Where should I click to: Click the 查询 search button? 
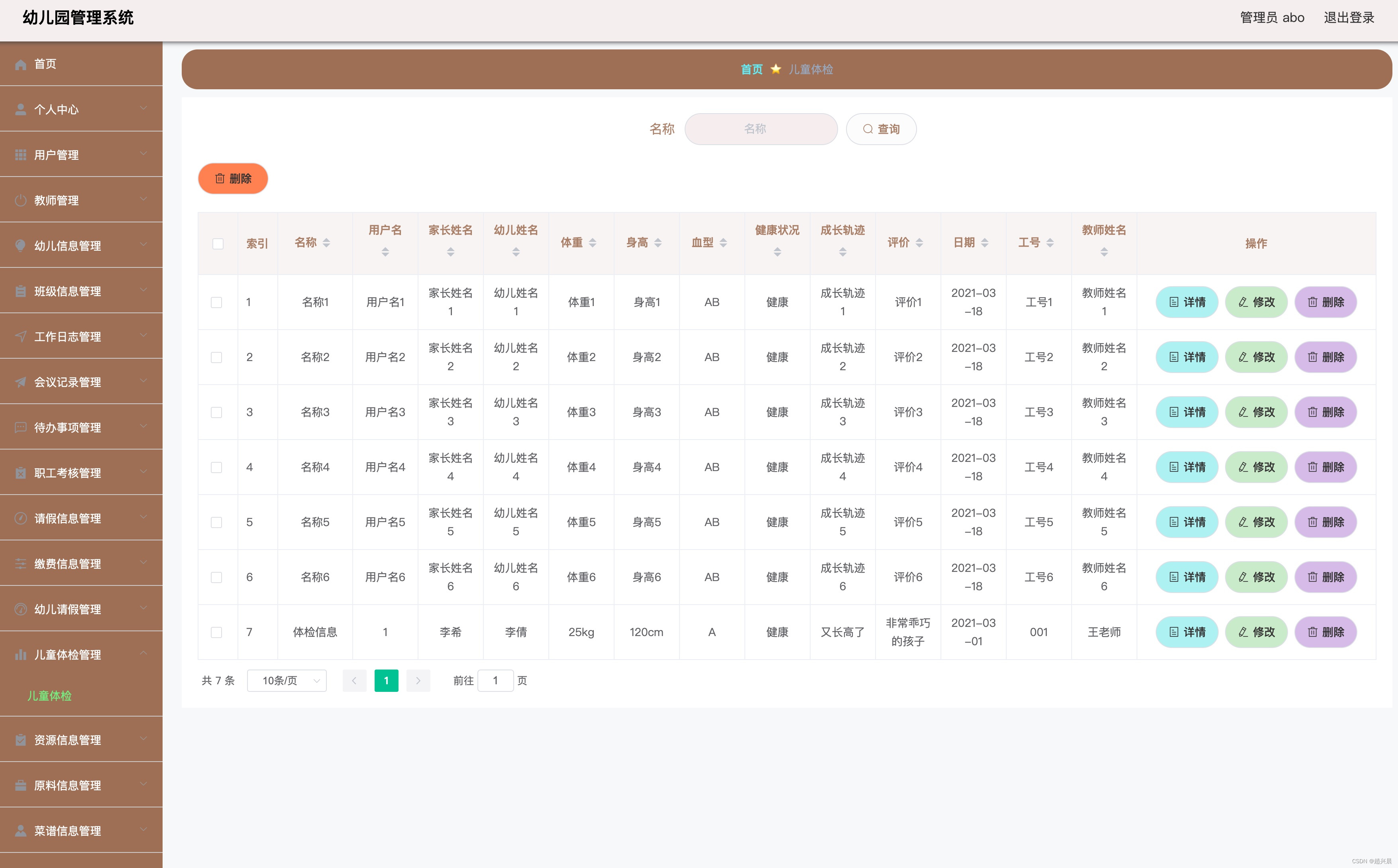881,129
